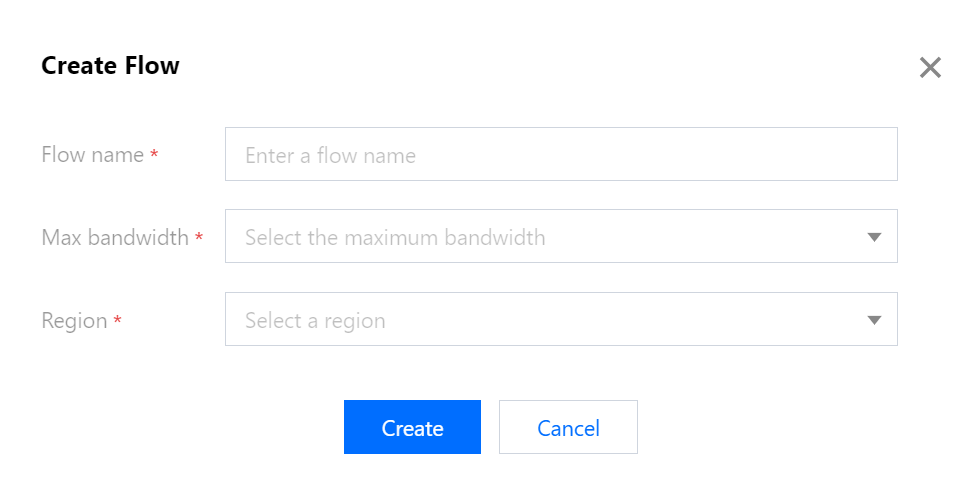This screenshot has width=975, height=492.
Task: Click the Max bandwidth dropdown arrow
Action: 874,237
